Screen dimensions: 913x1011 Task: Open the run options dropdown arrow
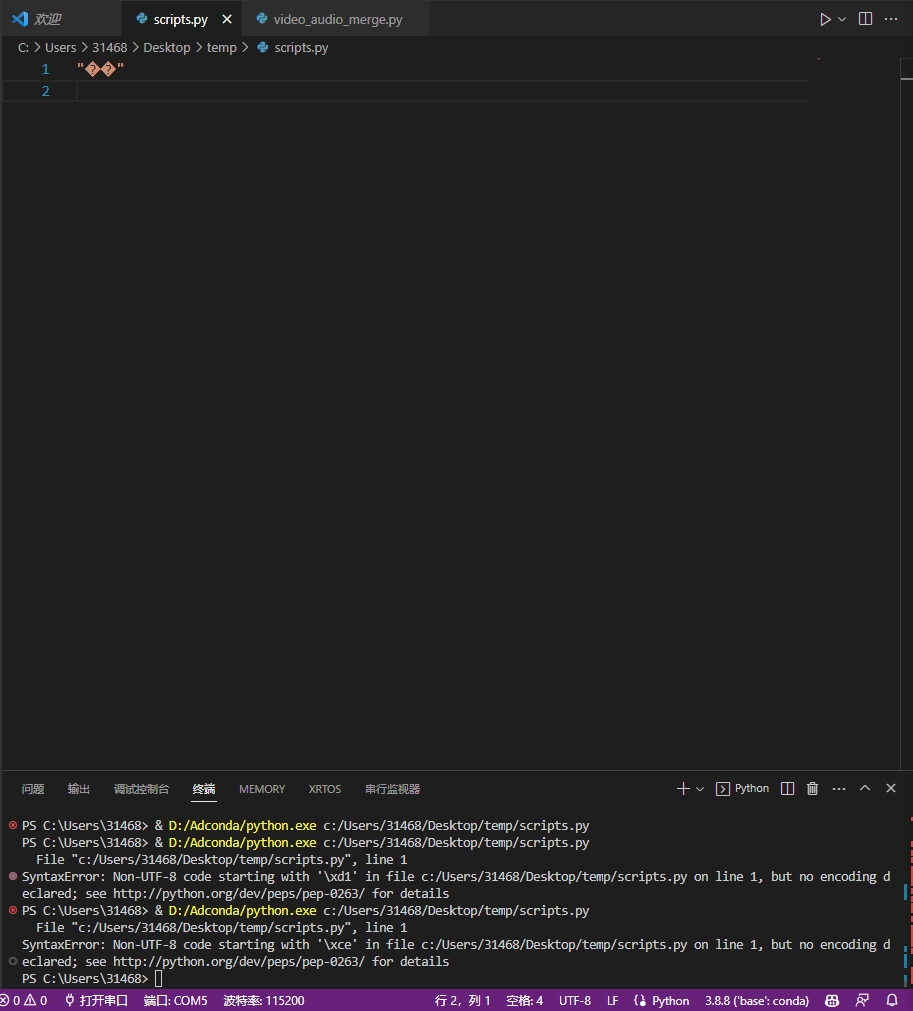tap(842, 19)
